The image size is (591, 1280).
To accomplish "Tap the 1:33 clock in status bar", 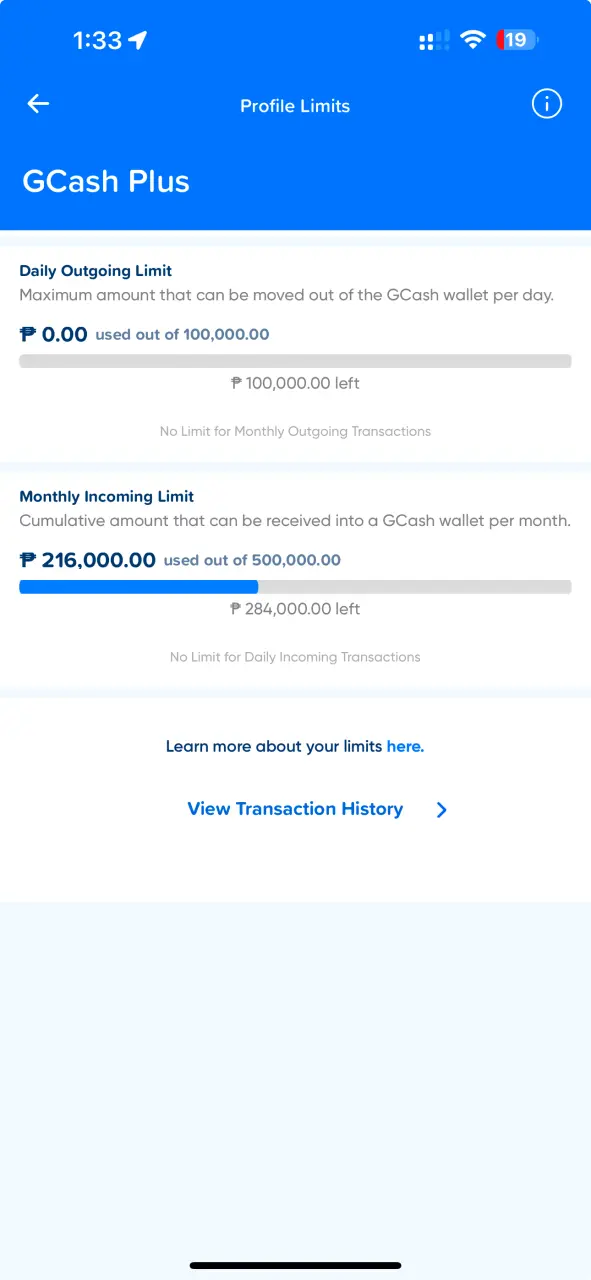I will (x=97, y=40).
